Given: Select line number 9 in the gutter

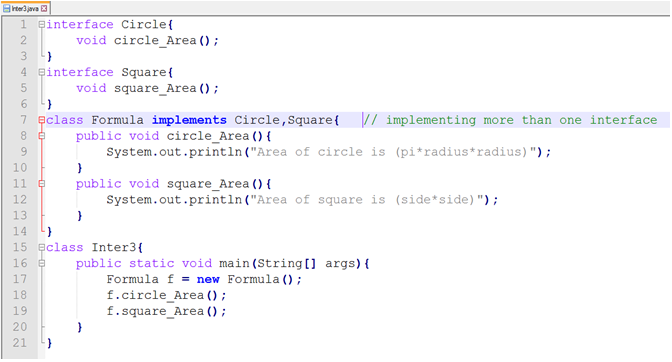Looking at the screenshot, I should coord(24,152).
